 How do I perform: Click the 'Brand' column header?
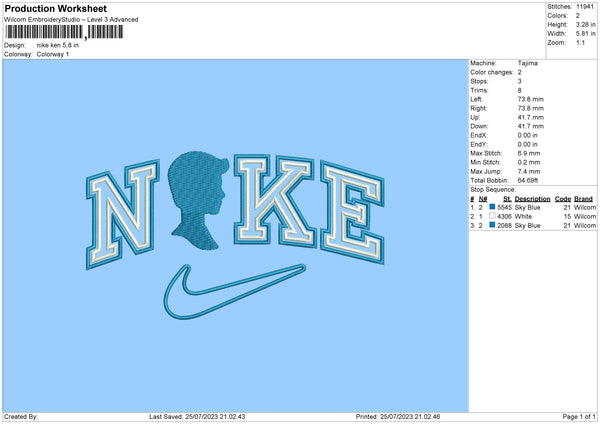[584, 199]
